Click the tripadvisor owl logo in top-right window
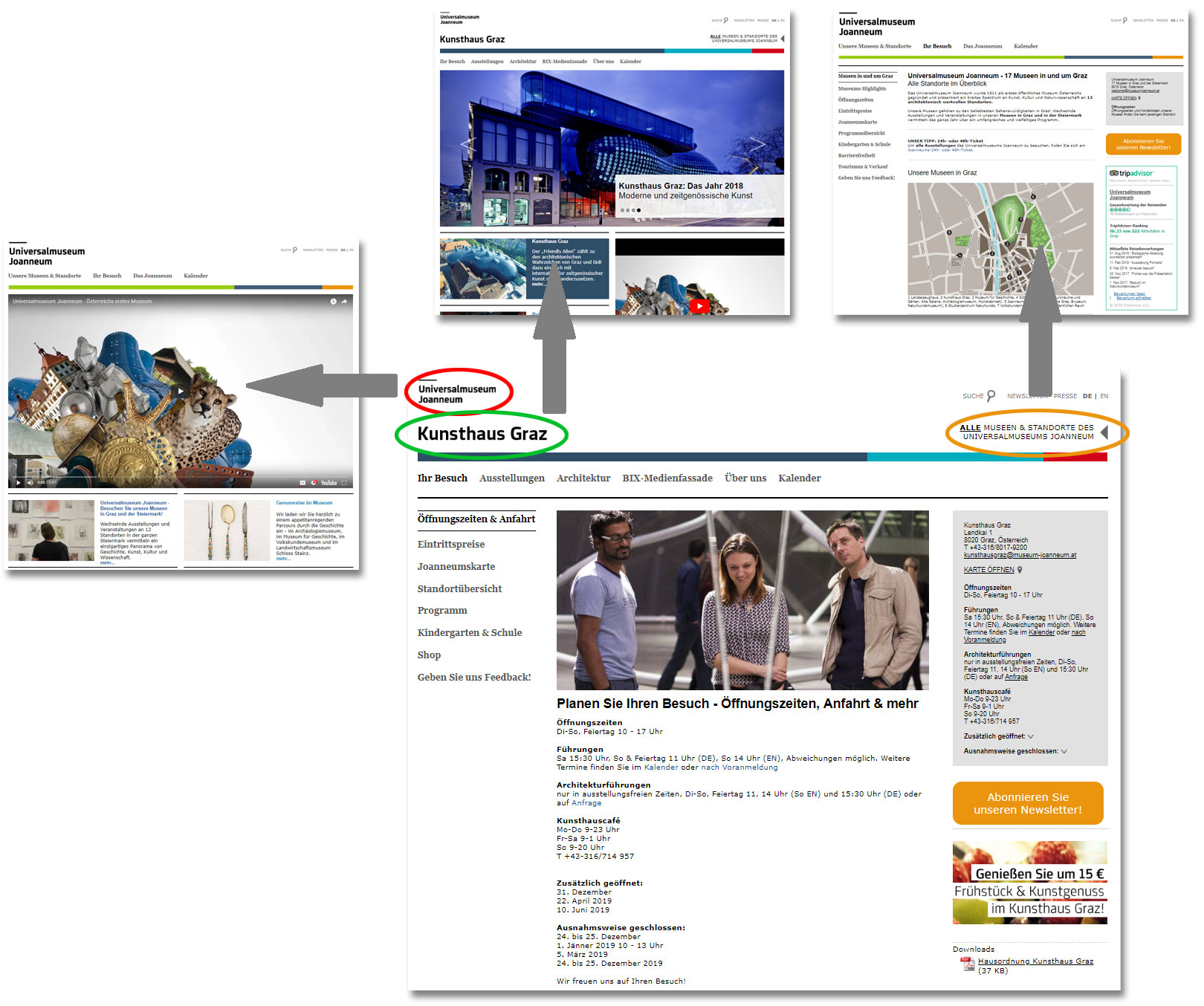1204x1006 pixels. [1114, 173]
